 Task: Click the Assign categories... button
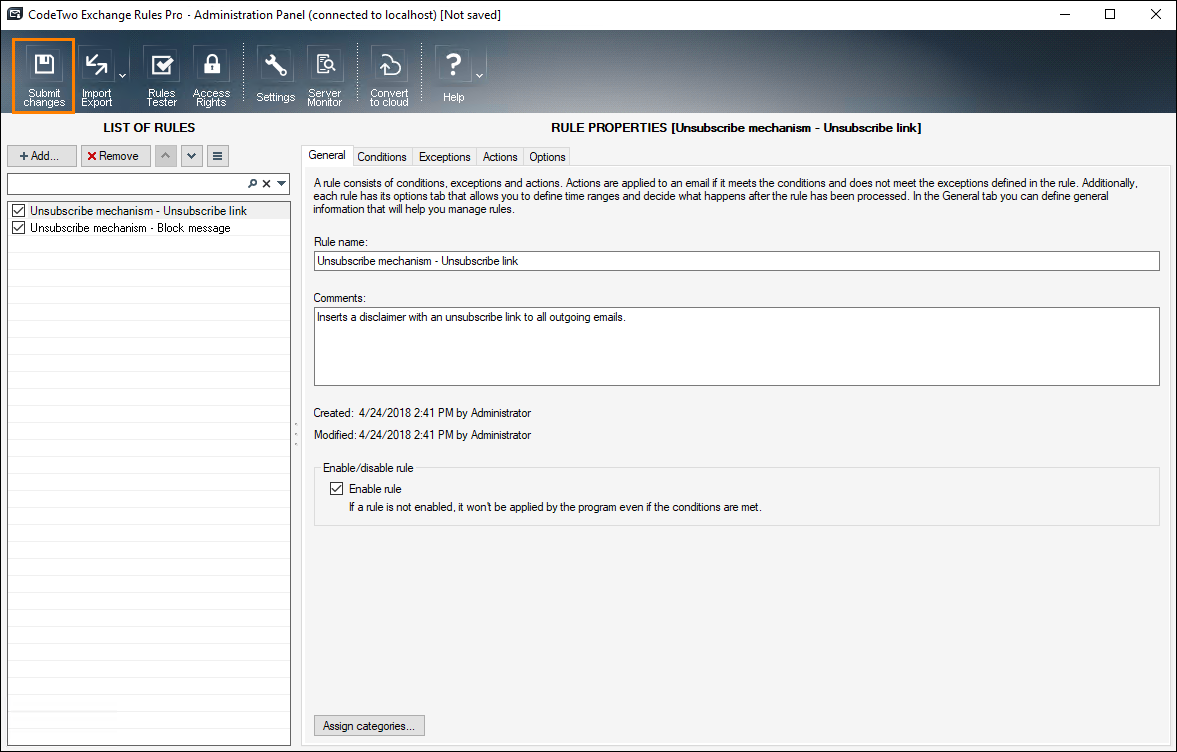(x=369, y=726)
